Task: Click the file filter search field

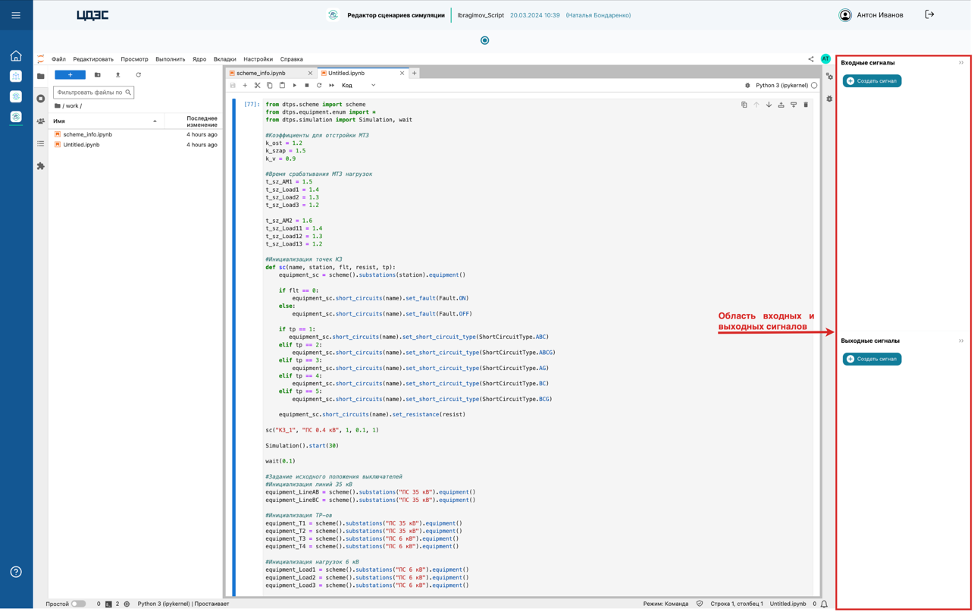Action: click(x=90, y=93)
